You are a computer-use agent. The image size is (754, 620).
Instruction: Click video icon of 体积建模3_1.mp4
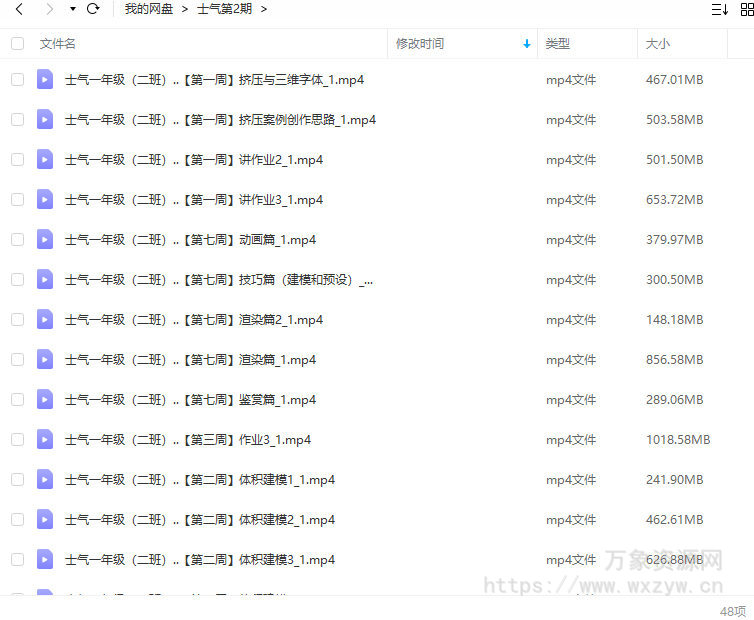[x=45, y=559]
